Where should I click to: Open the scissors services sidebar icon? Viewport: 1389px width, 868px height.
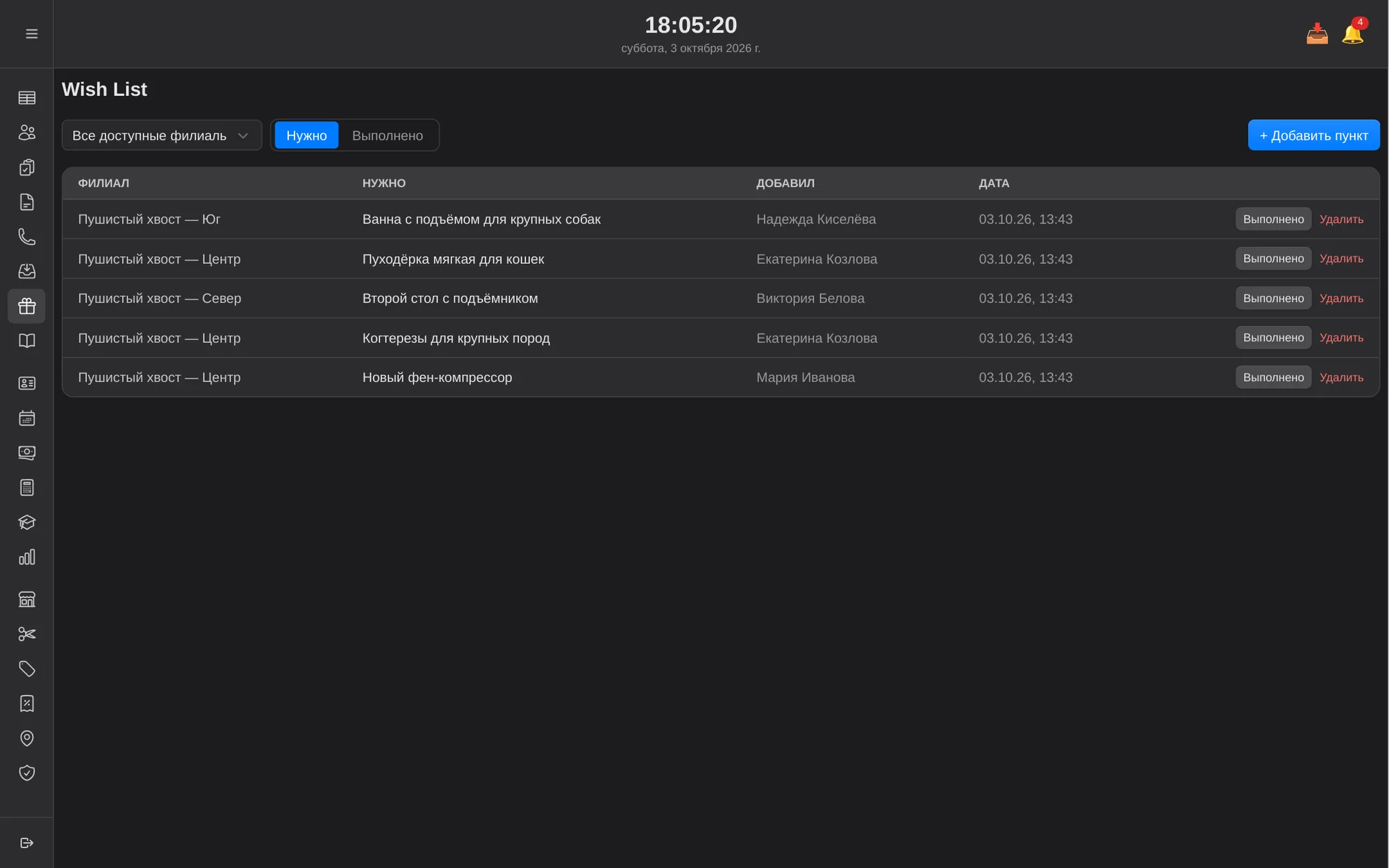[26, 634]
